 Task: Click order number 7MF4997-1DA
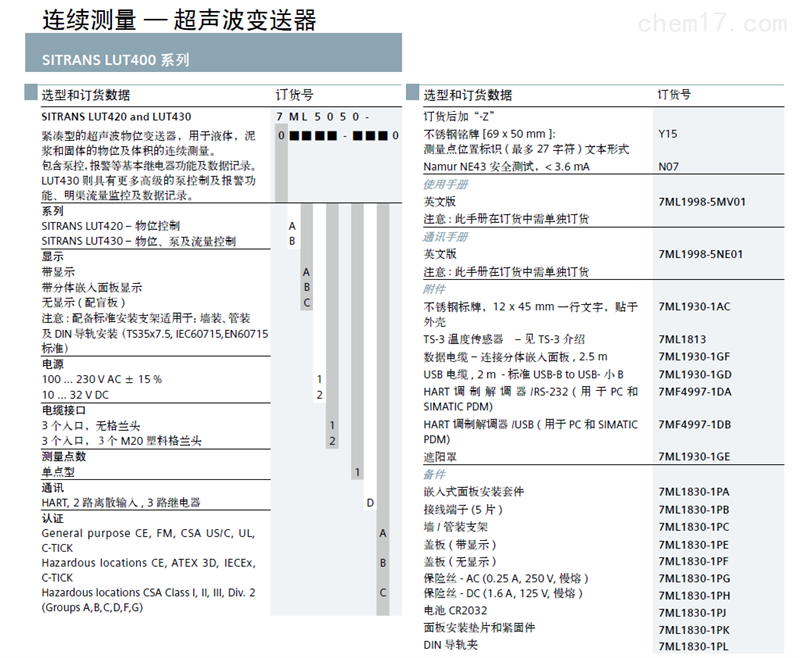point(695,392)
